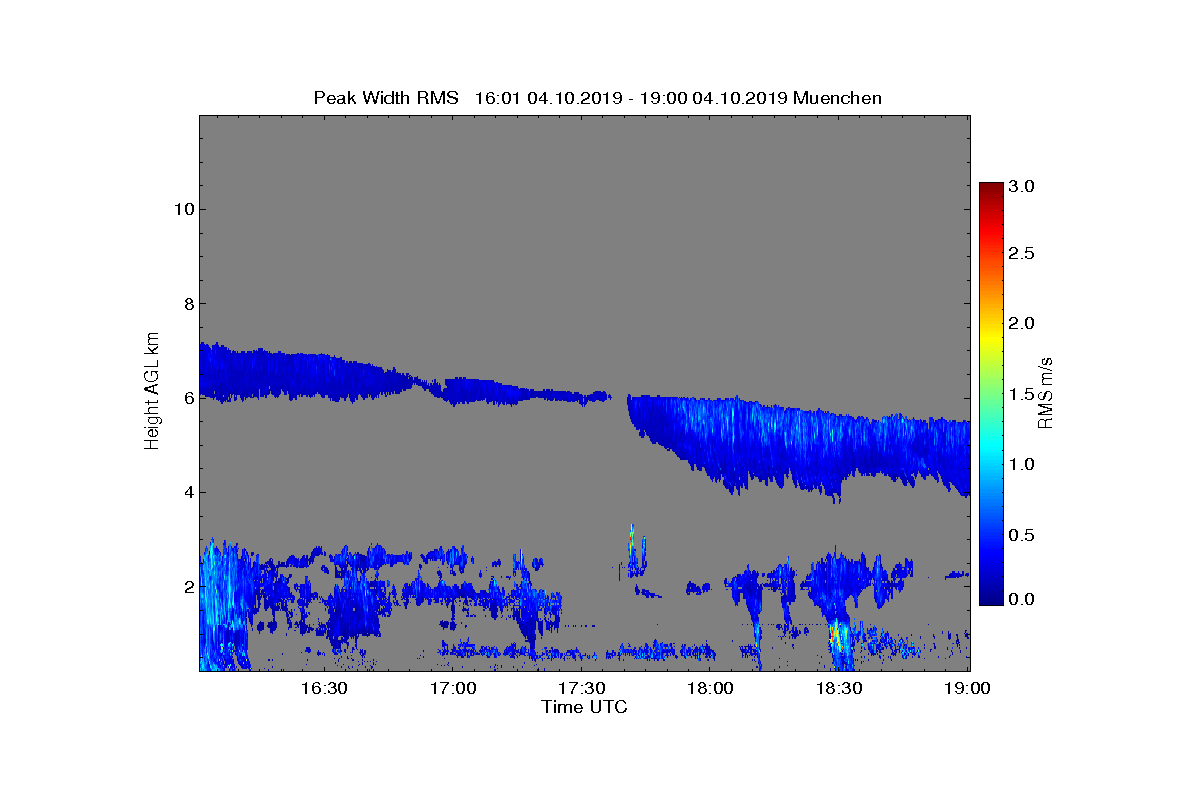Viewport: 1200px width, 800px height.
Task: Click the 18:30 time tick label
Action: (839, 688)
